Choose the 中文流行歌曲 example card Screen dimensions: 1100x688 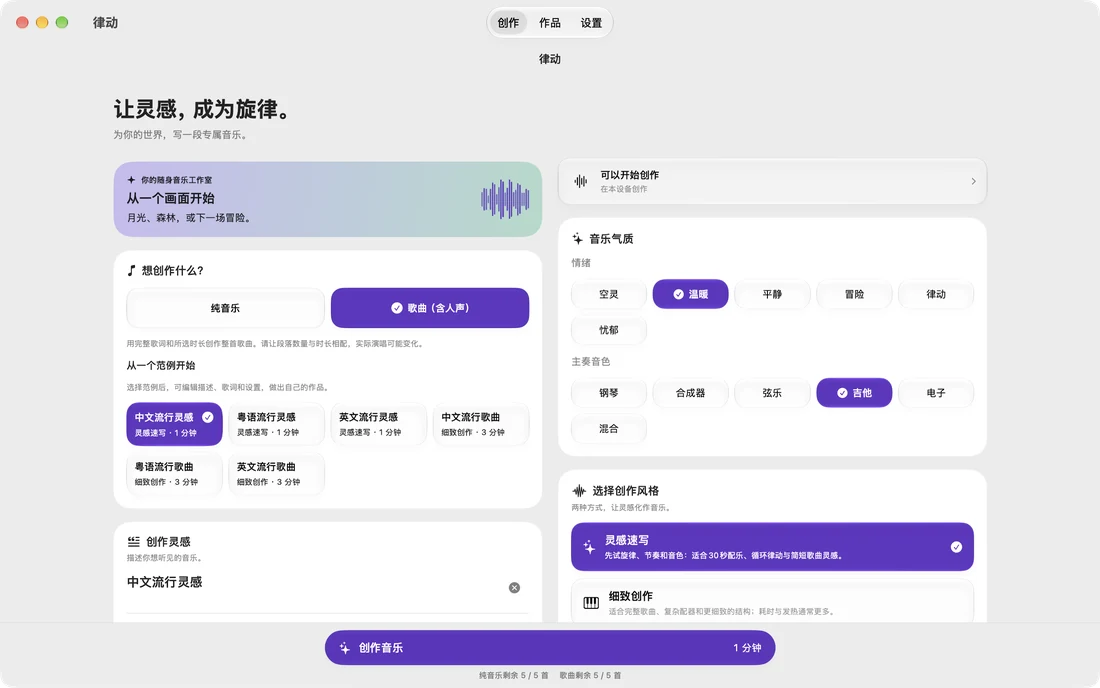481,424
